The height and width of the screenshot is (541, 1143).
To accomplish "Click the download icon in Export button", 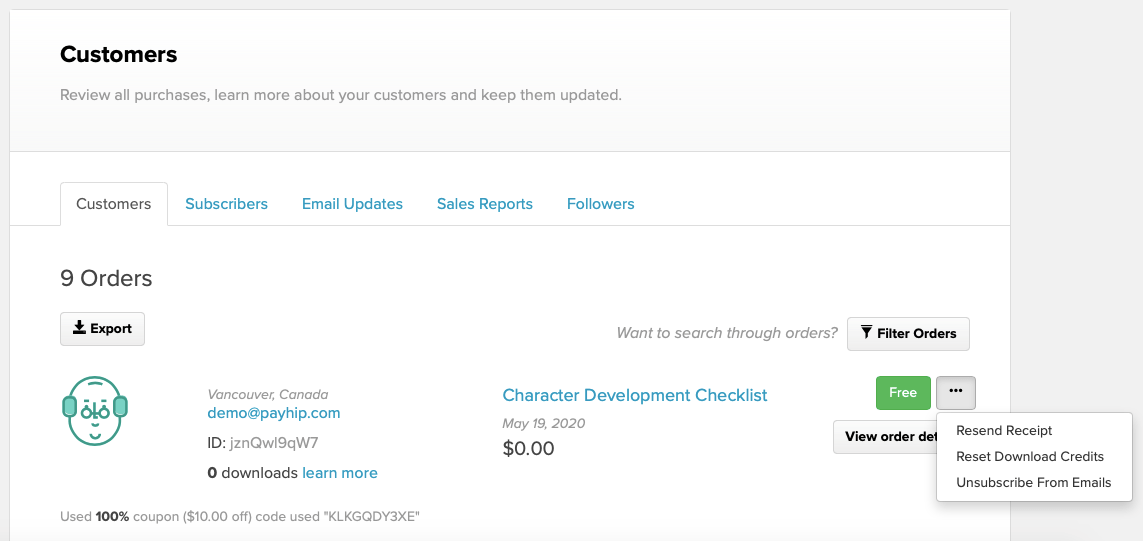I will coord(79,328).
